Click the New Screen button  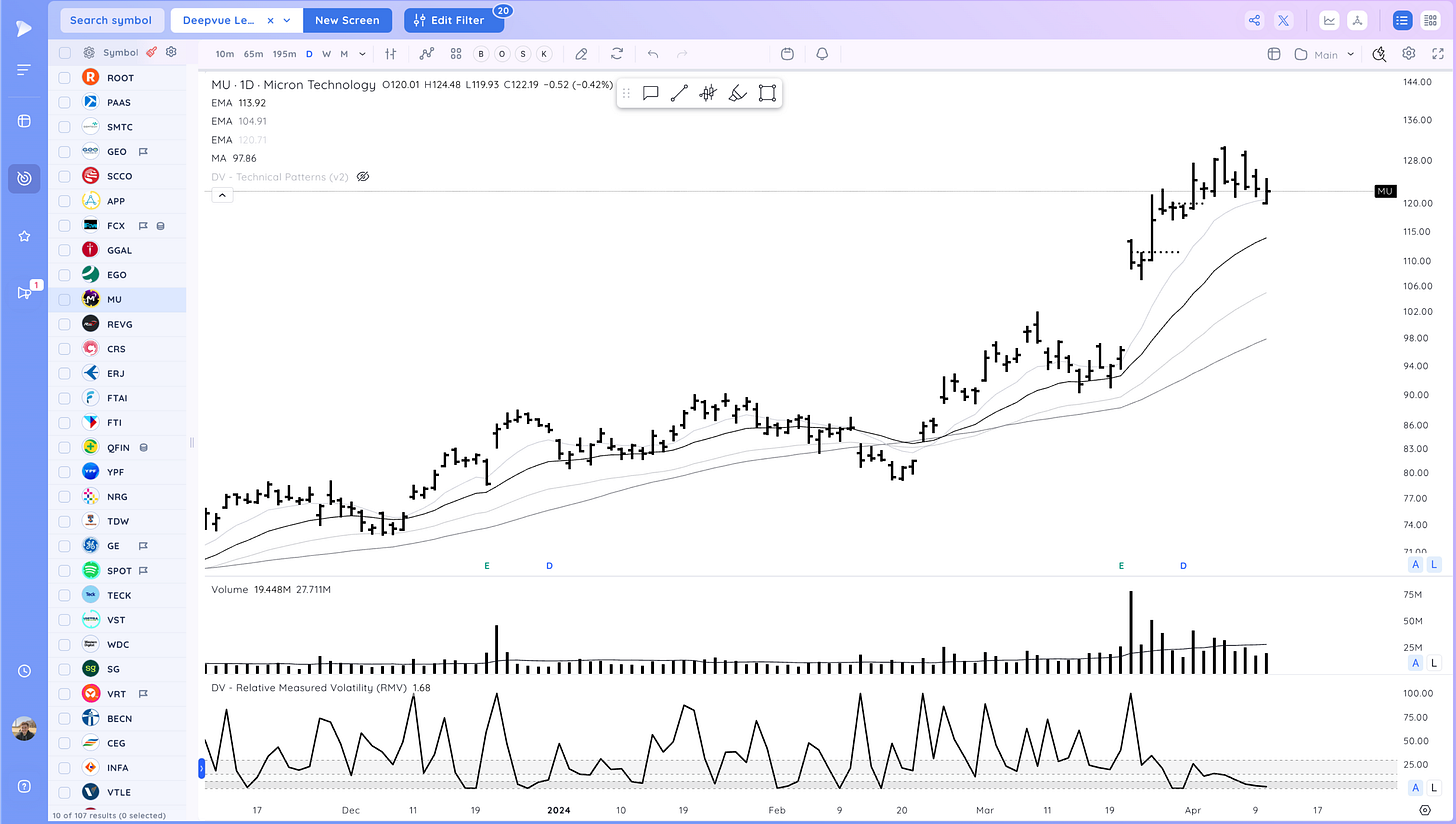click(x=347, y=20)
